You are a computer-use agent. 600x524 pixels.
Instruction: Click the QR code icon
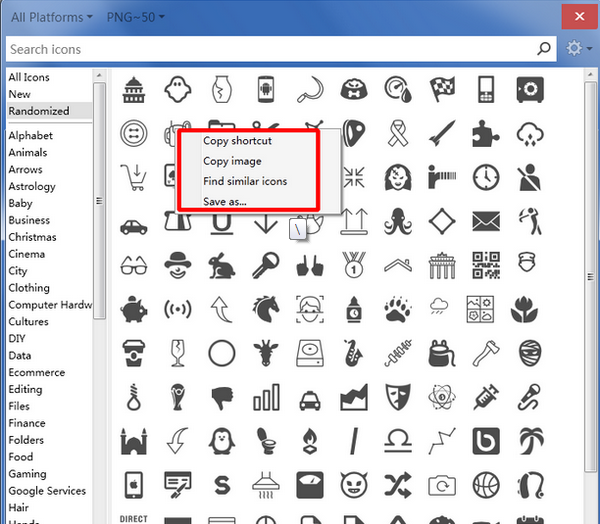coord(485,264)
